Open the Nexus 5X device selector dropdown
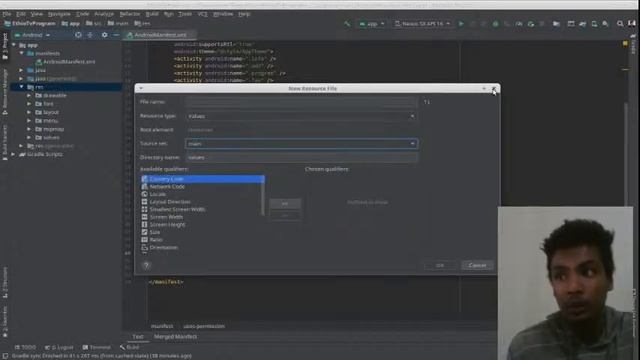Screen dimensions: 640x360 click(422, 24)
